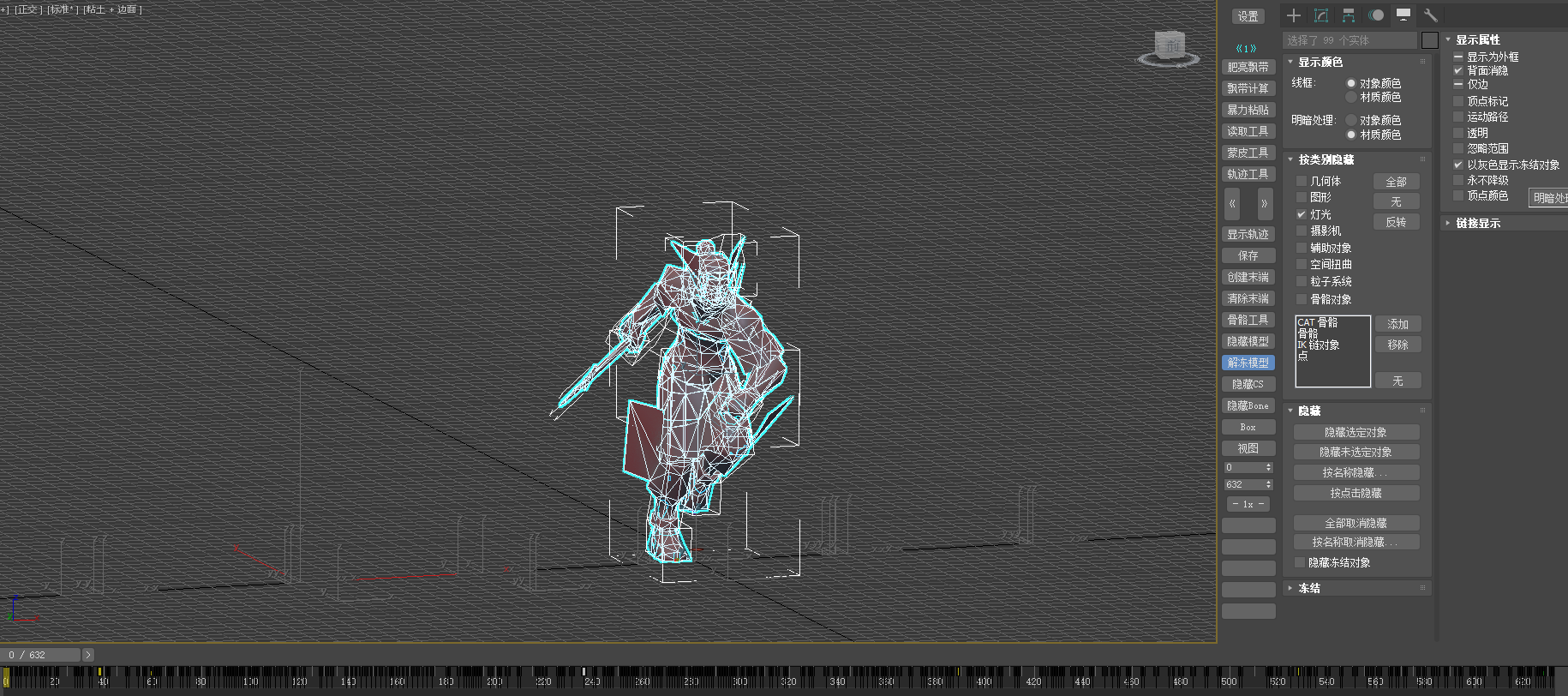Enable the 运动路径 checkbox

[1458, 117]
